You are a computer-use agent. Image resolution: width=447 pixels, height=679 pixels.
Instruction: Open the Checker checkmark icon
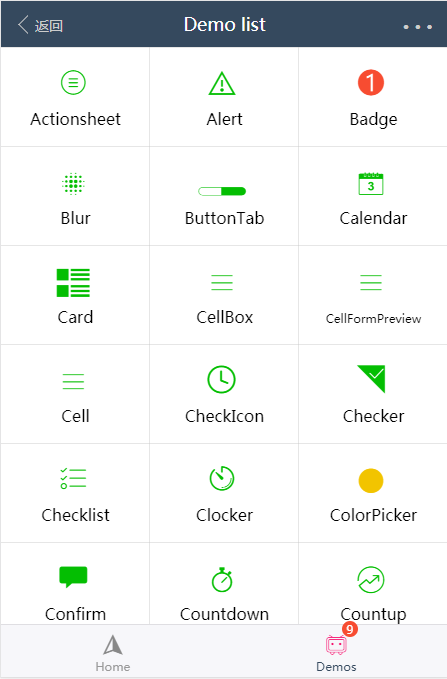click(371, 379)
